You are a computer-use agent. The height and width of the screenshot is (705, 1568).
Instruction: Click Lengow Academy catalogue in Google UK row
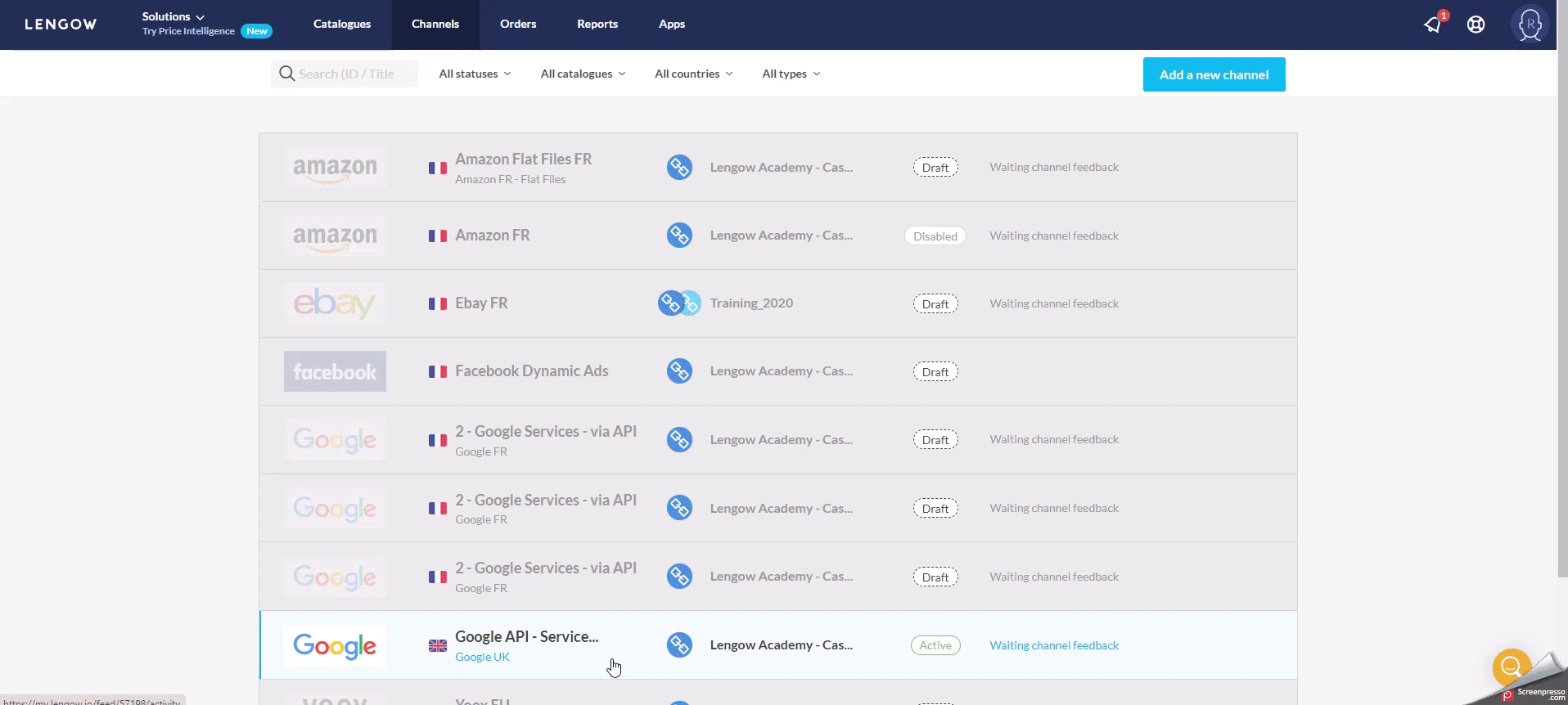782,645
